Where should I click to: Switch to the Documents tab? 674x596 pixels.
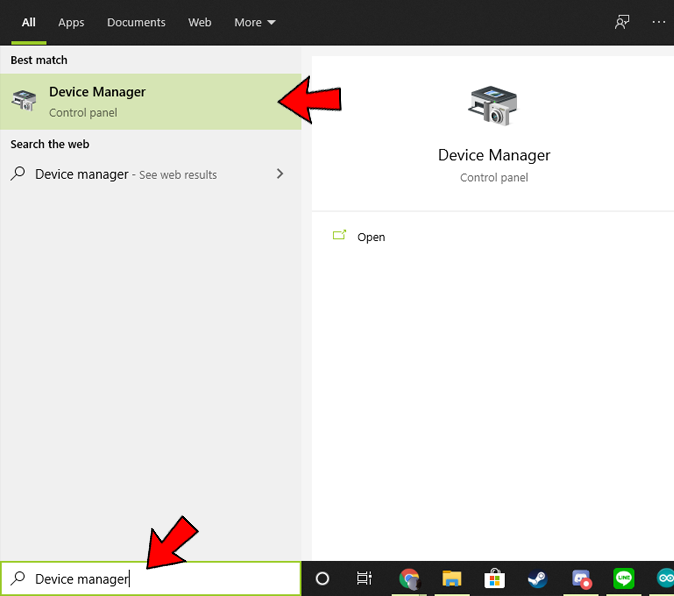click(136, 22)
